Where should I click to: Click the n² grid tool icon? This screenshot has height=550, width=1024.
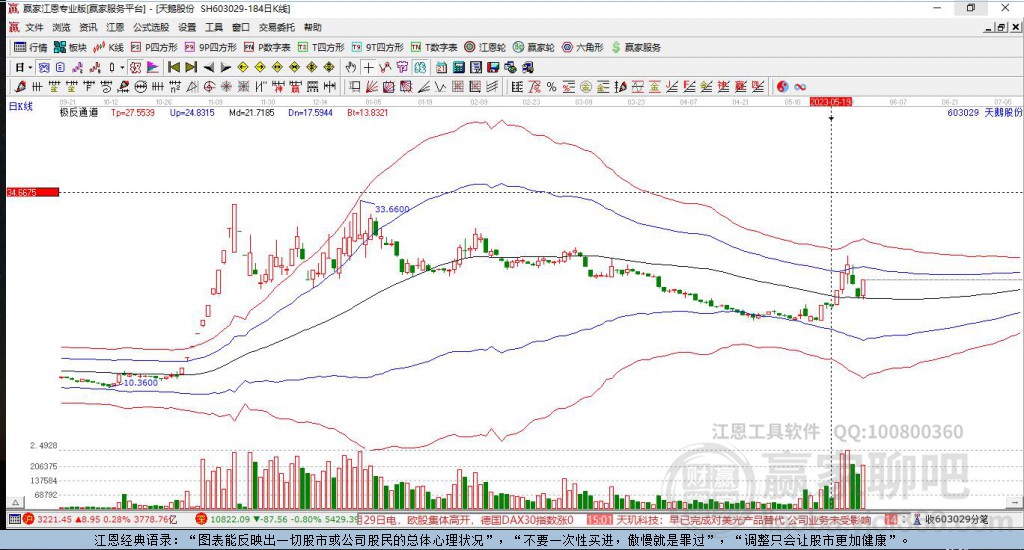coord(175,86)
